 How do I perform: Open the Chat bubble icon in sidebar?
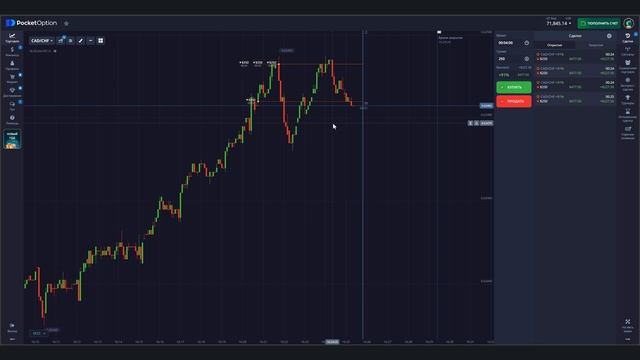point(12,106)
